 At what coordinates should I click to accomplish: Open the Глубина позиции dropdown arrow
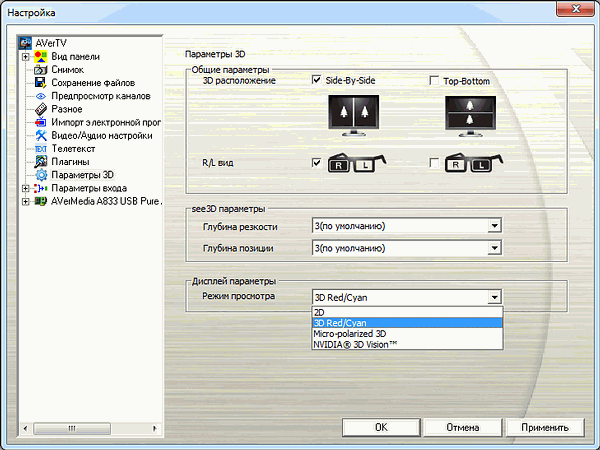[494, 248]
